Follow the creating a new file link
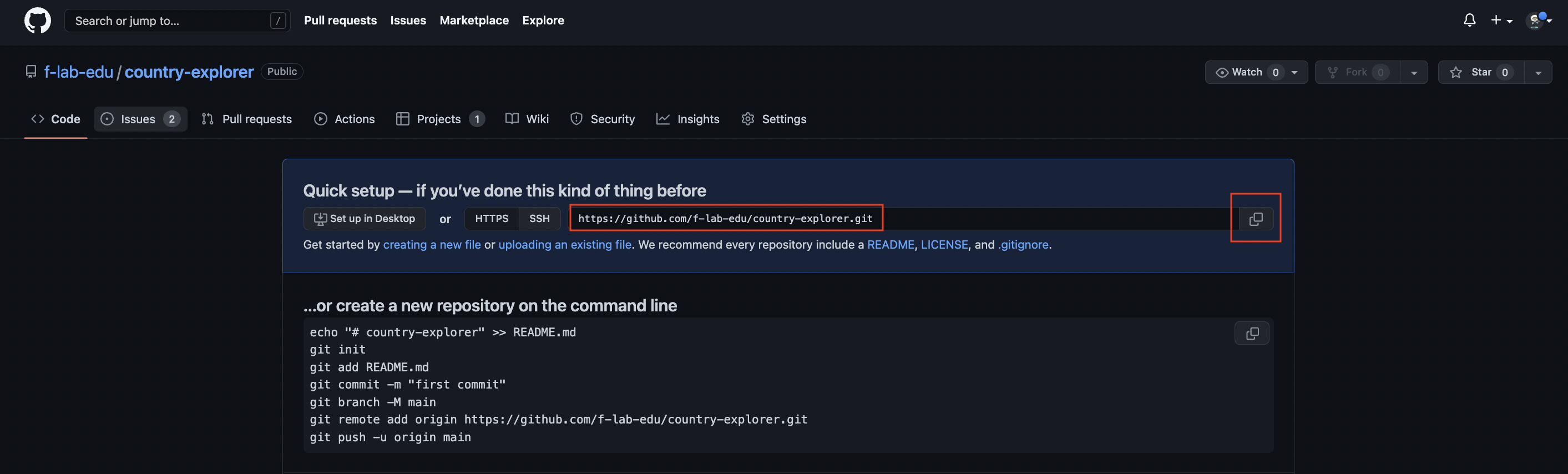The height and width of the screenshot is (474, 1568). point(432,245)
